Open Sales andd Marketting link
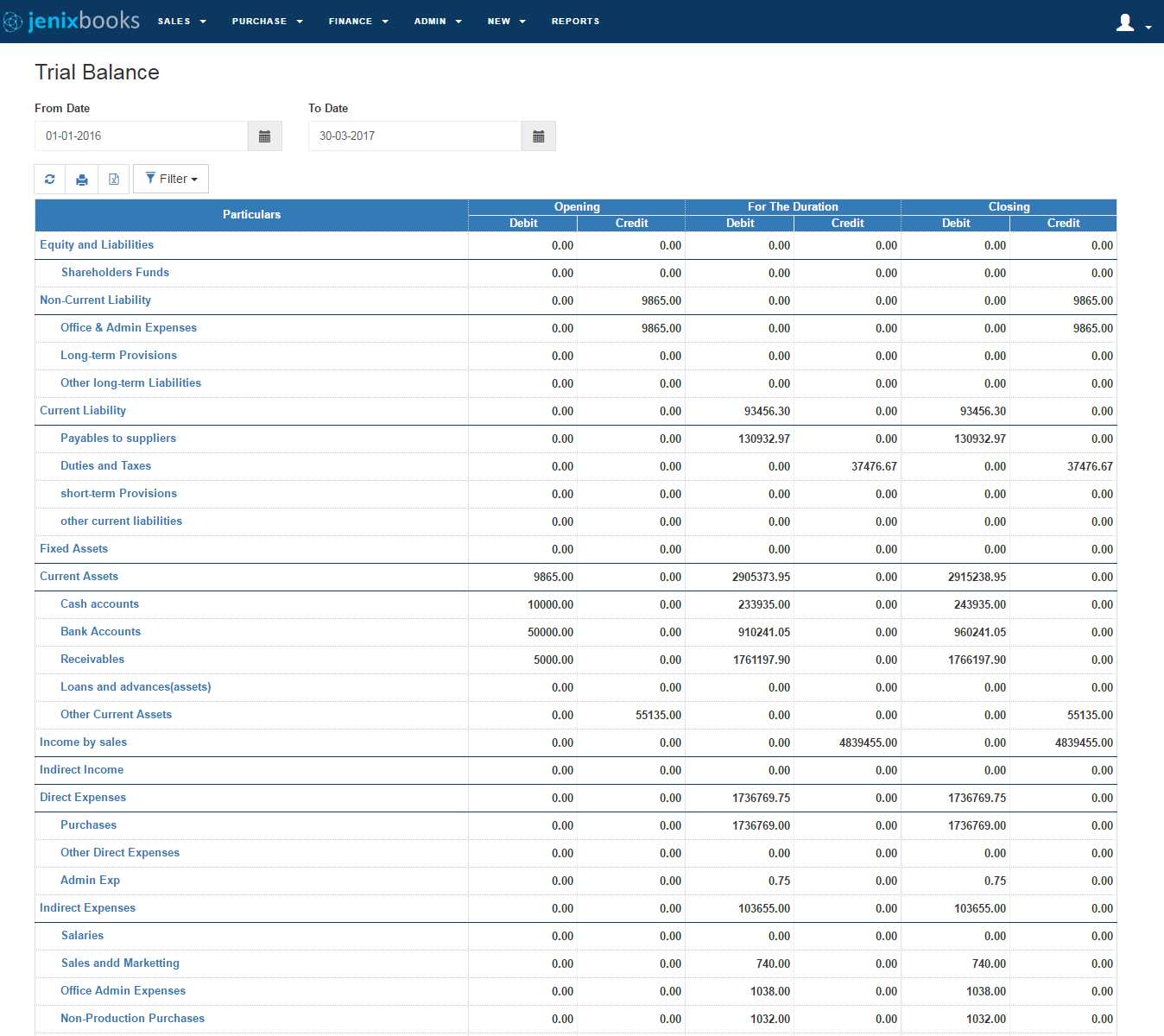The width and height of the screenshot is (1164, 1036). (120, 963)
